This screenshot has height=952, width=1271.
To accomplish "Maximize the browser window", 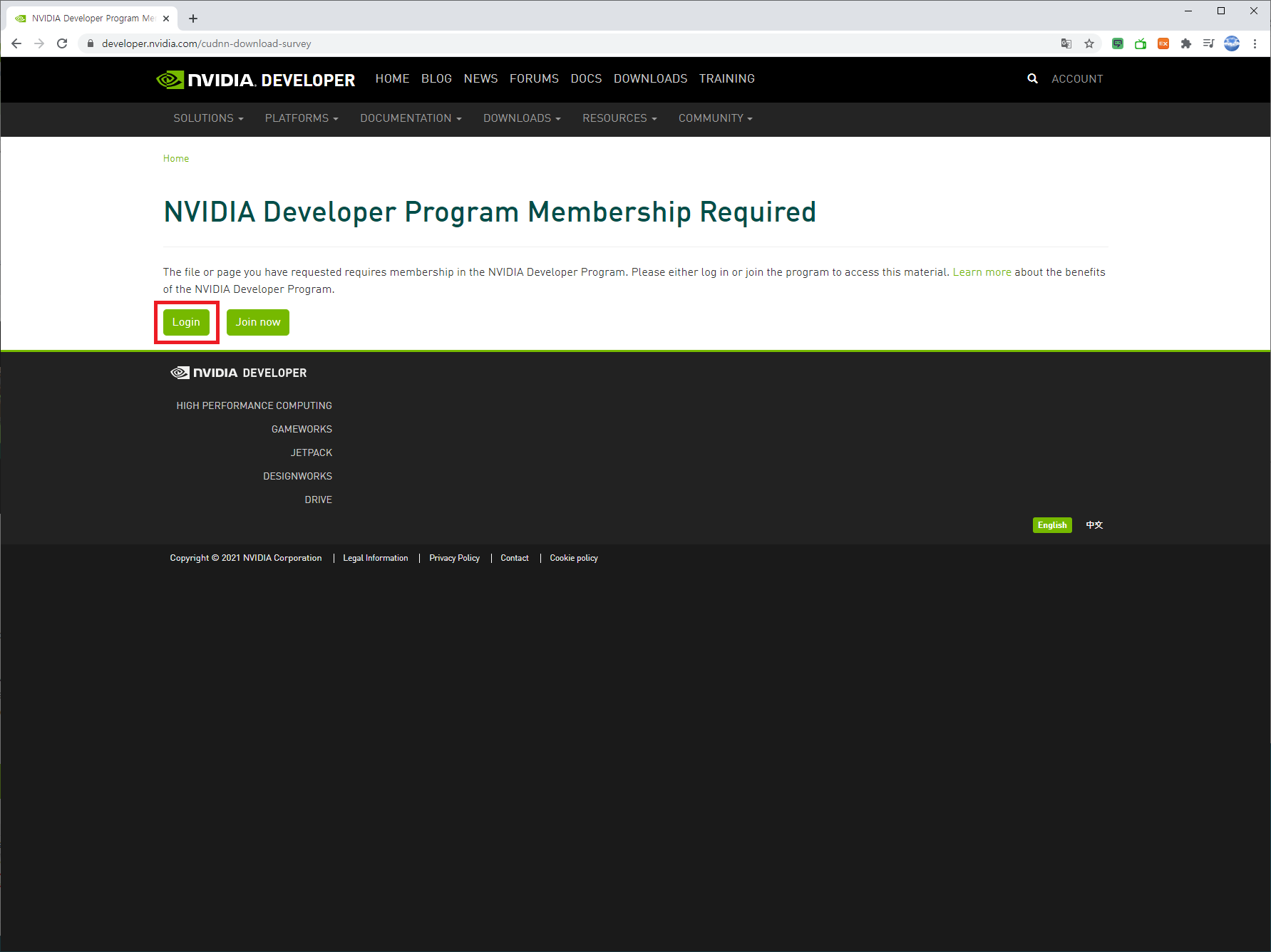I will (1221, 11).
